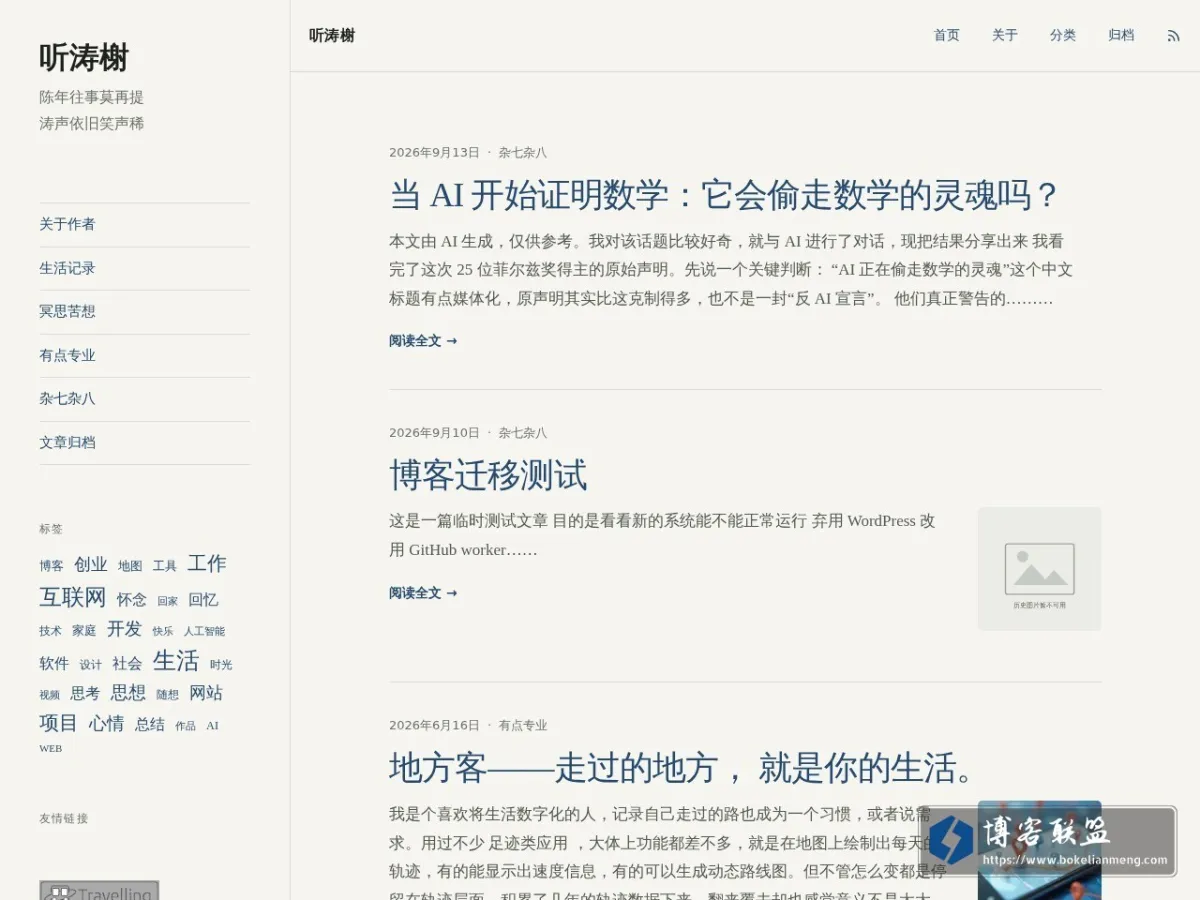Select the 开发 tag

tap(125, 629)
